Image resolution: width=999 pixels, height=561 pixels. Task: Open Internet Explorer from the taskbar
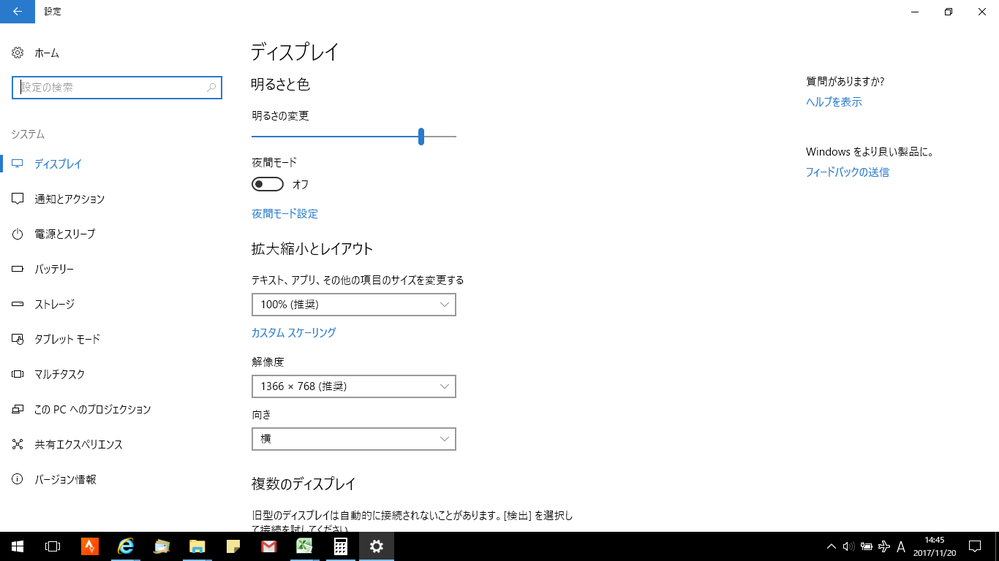point(126,546)
